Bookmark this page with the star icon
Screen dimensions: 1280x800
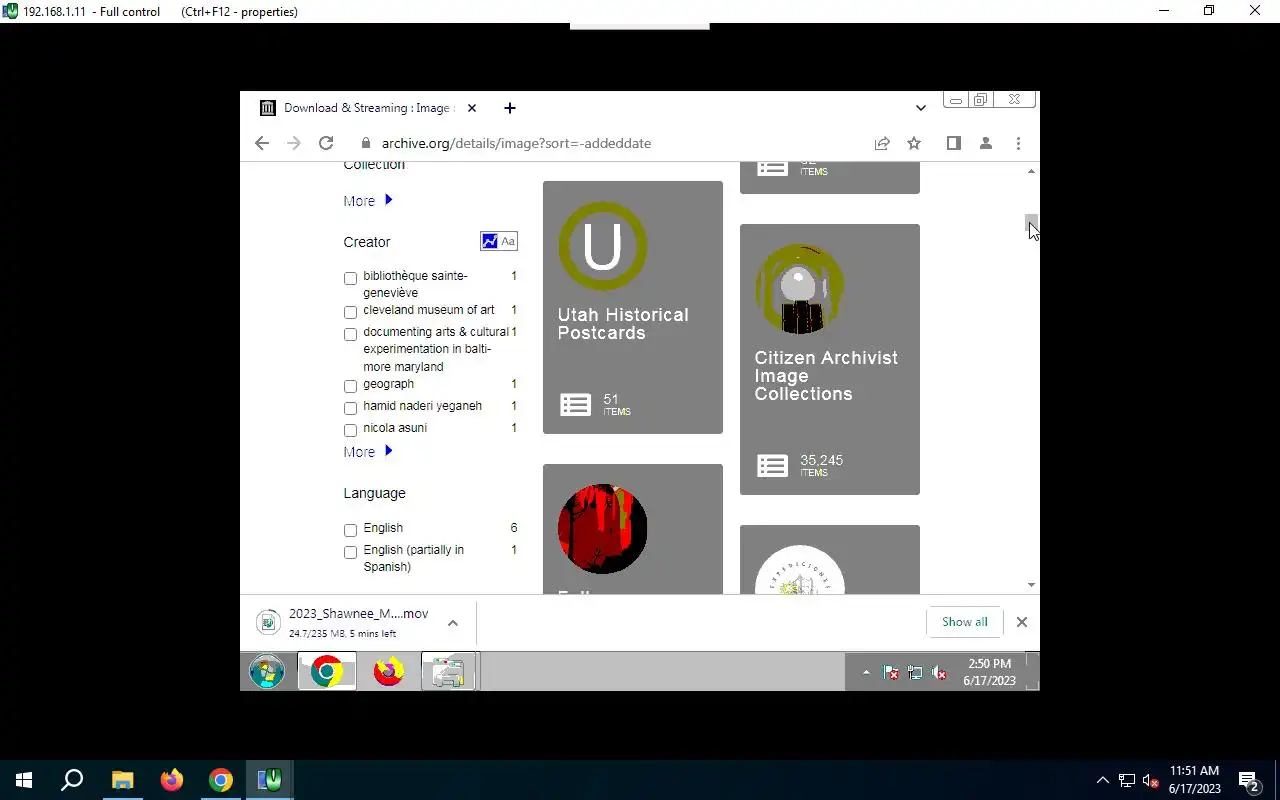(914, 143)
